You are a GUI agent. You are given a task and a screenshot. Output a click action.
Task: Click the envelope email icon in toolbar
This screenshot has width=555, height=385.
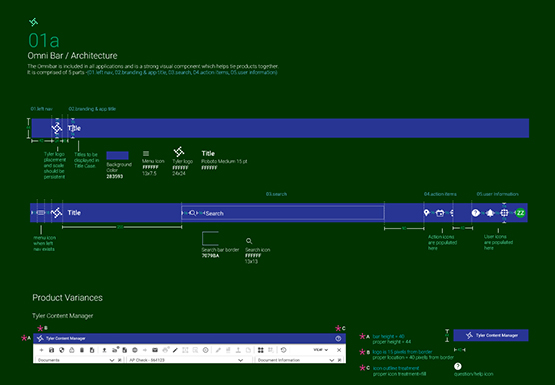point(155,350)
